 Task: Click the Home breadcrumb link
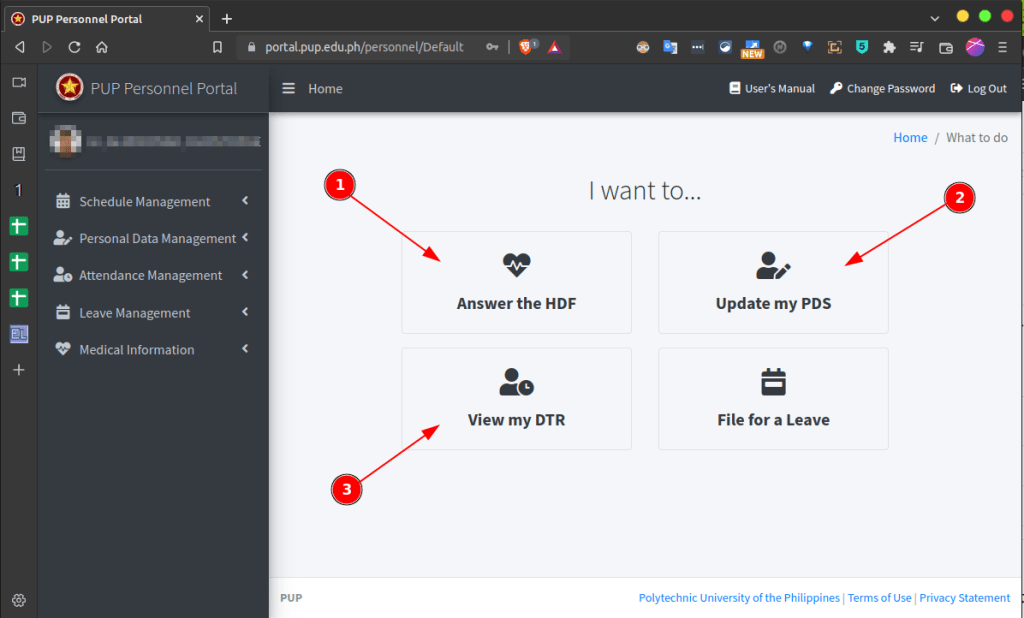910,138
